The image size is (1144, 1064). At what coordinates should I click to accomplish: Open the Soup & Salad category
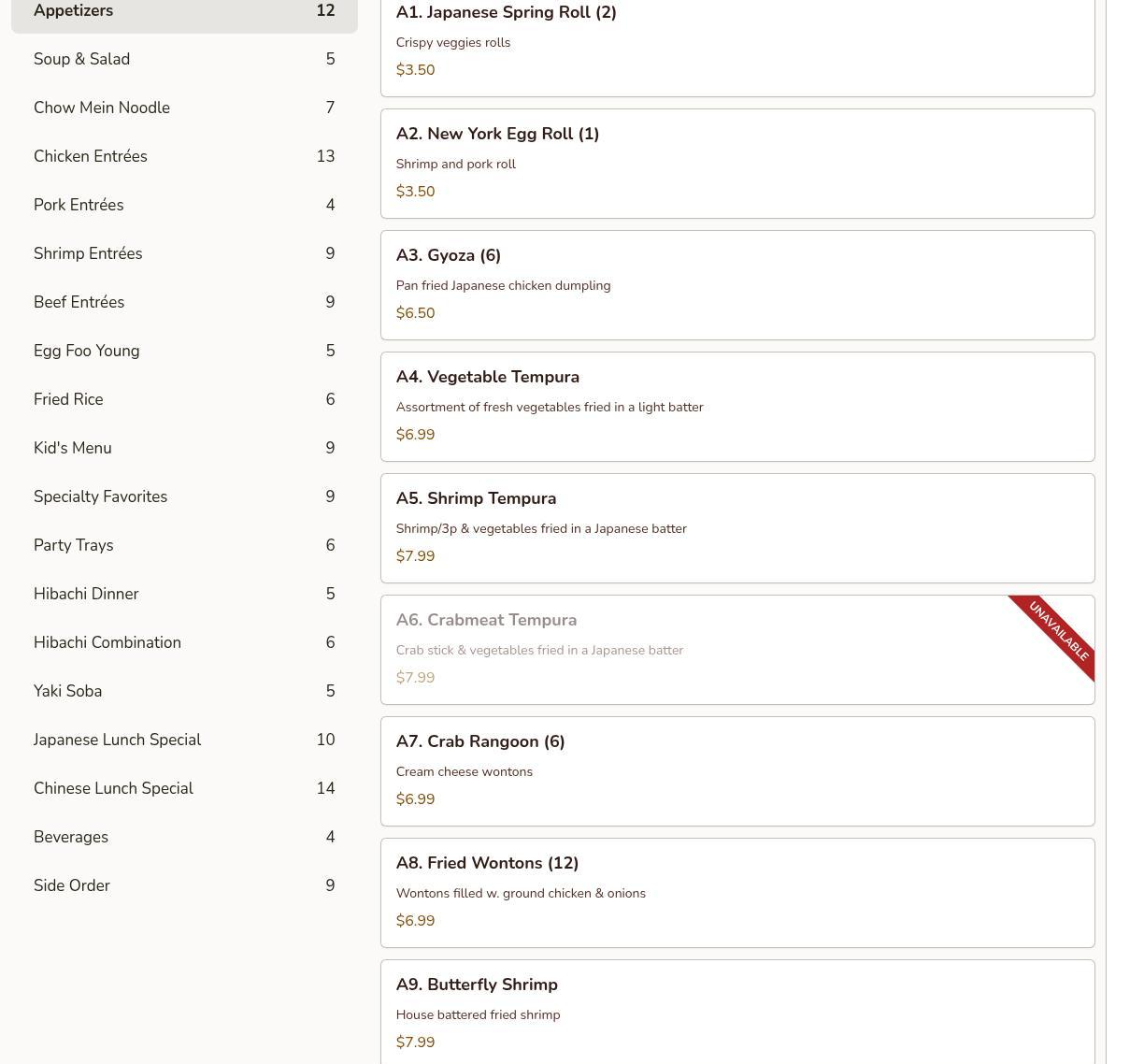tap(184, 59)
